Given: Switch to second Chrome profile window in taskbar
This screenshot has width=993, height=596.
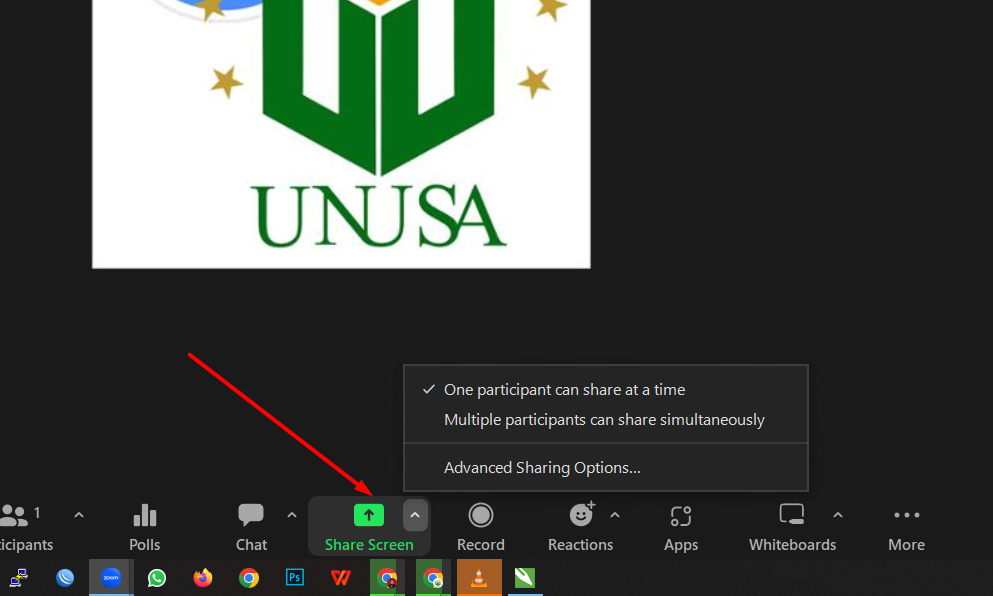Looking at the screenshot, I should pyautogui.click(x=433, y=578).
